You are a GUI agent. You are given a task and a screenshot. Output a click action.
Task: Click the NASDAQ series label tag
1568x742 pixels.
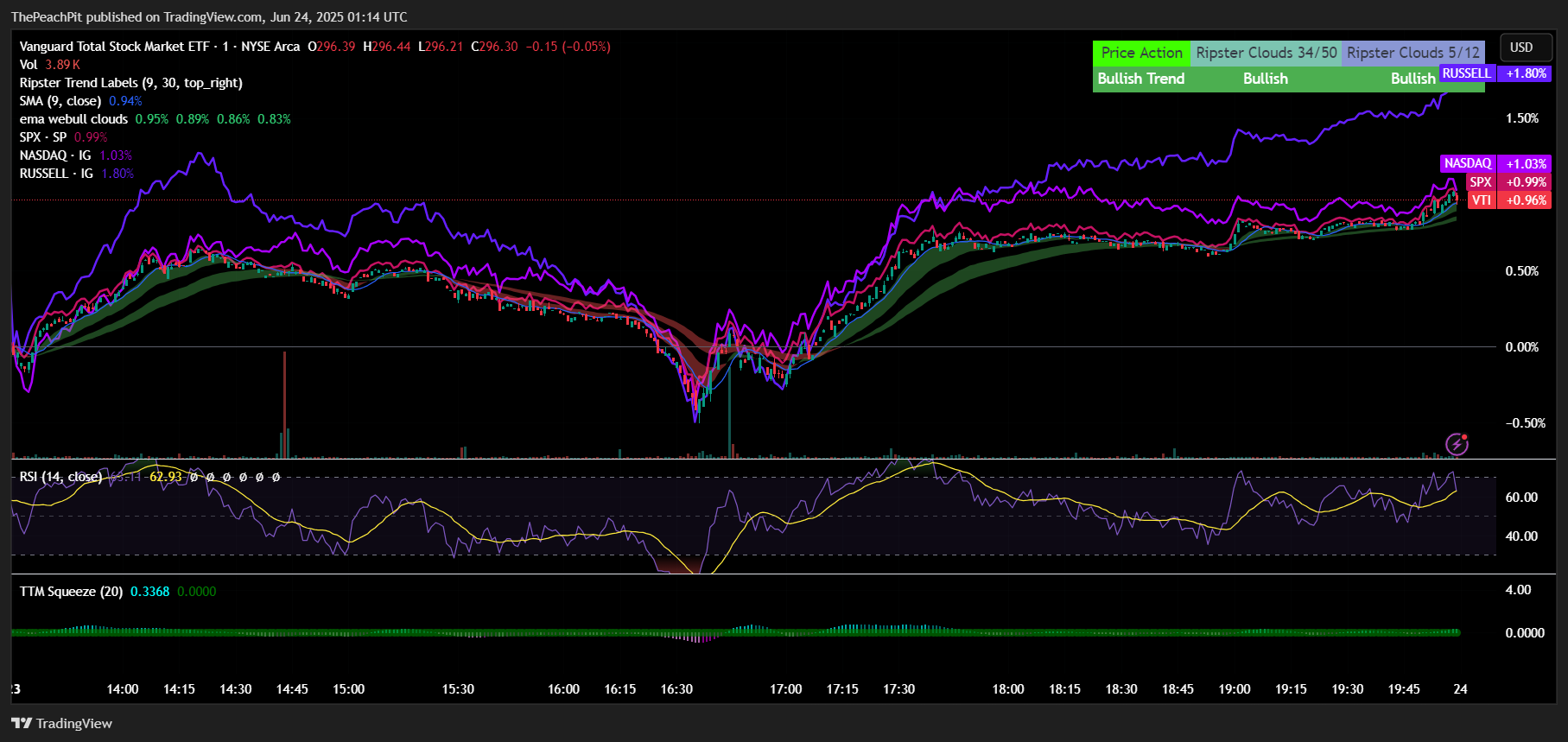click(x=1468, y=163)
